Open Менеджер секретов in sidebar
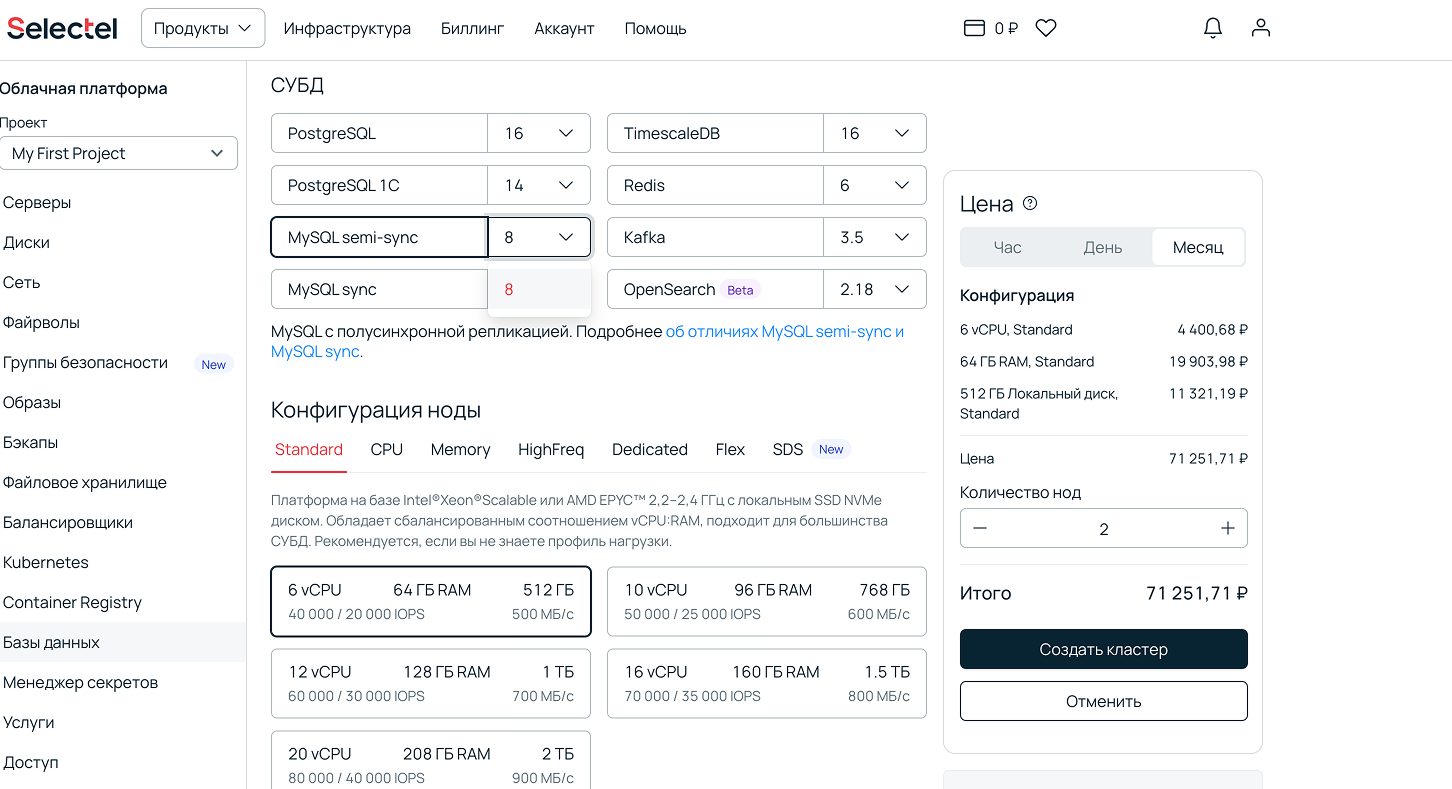The width and height of the screenshot is (1452, 789). (x=80, y=682)
